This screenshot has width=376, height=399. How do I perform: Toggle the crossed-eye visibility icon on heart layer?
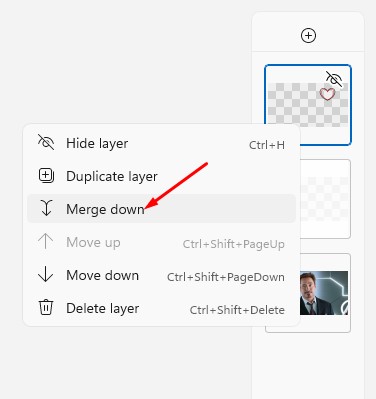(334, 79)
